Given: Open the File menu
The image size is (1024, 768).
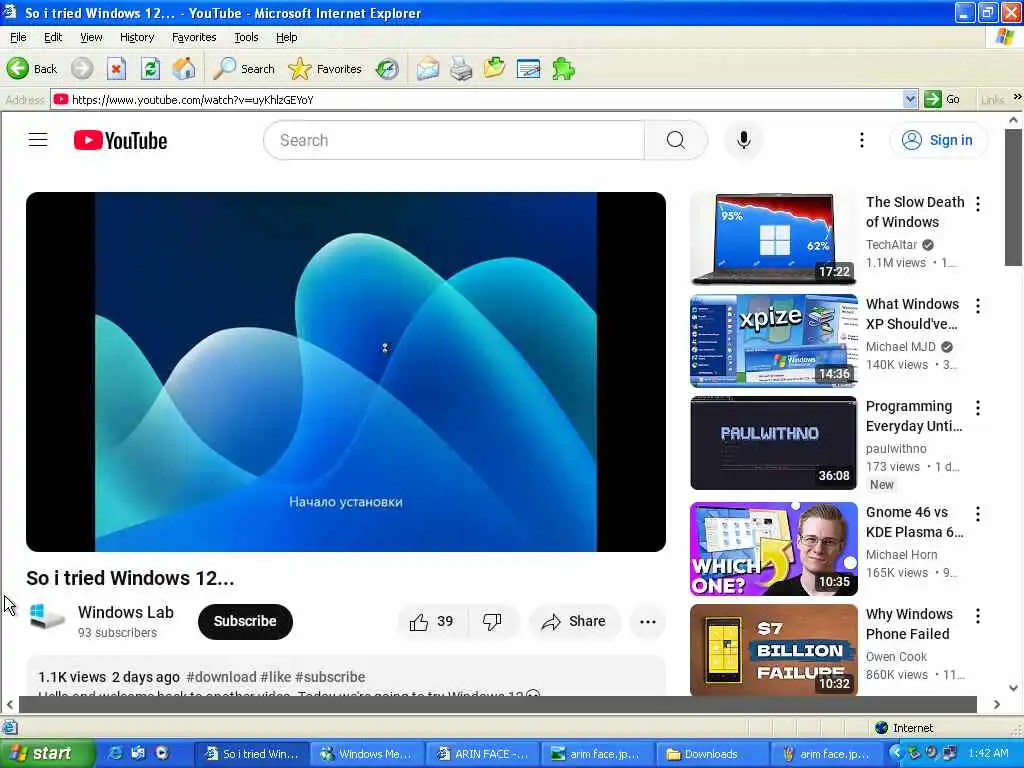Looking at the screenshot, I should [x=18, y=37].
